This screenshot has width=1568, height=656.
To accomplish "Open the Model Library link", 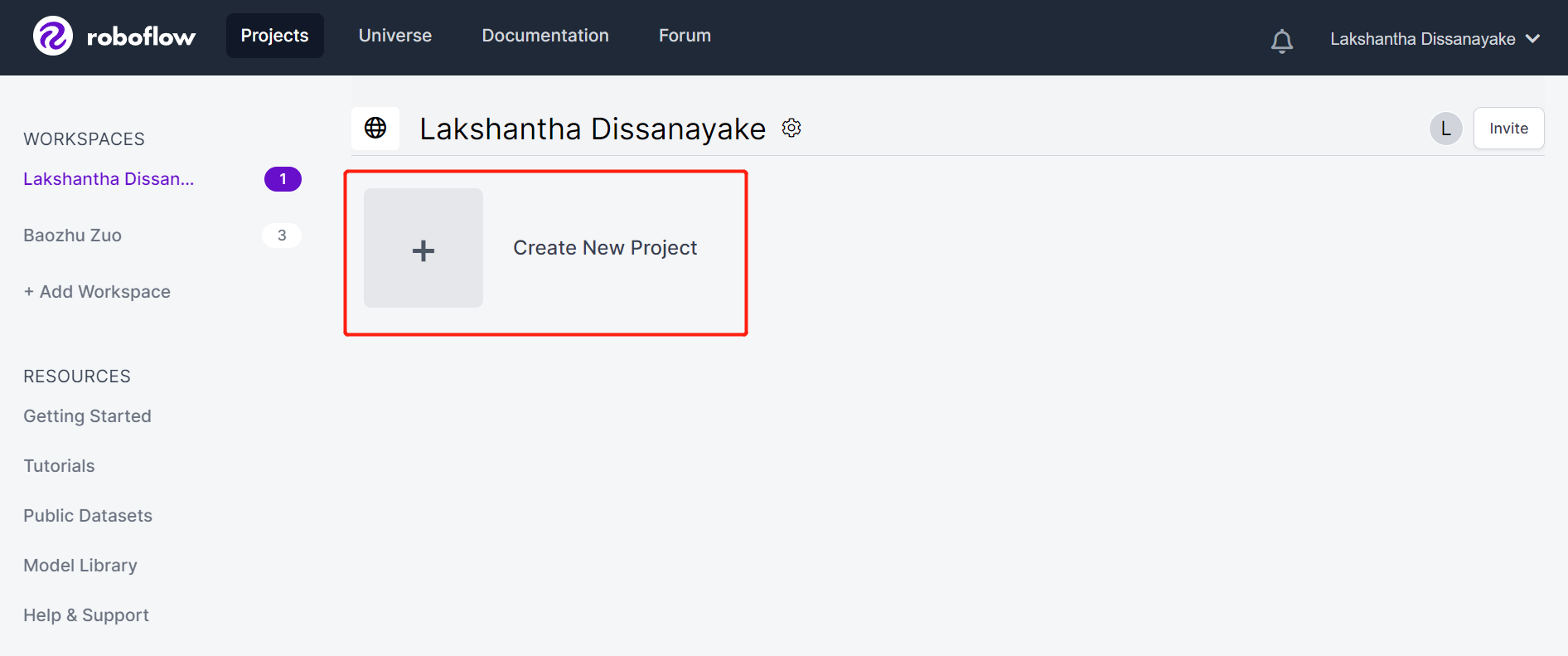I will coord(80,566).
